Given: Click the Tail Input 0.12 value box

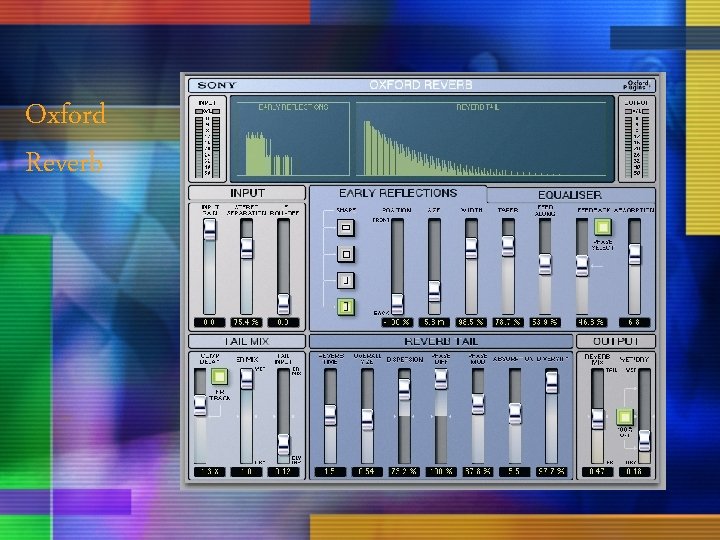Looking at the screenshot, I should tap(283, 472).
